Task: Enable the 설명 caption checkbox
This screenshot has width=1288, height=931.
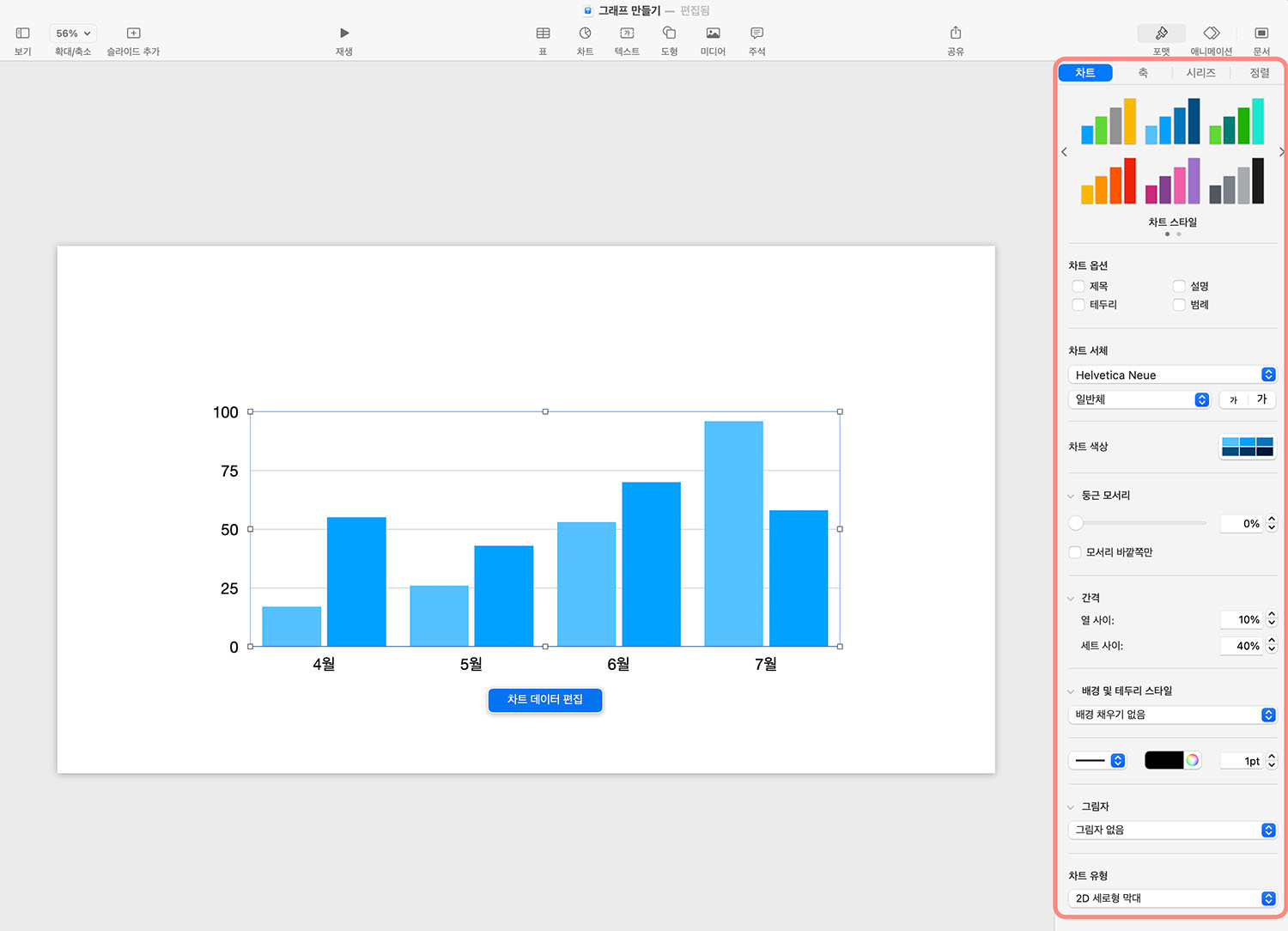Action: pos(1179,286)
